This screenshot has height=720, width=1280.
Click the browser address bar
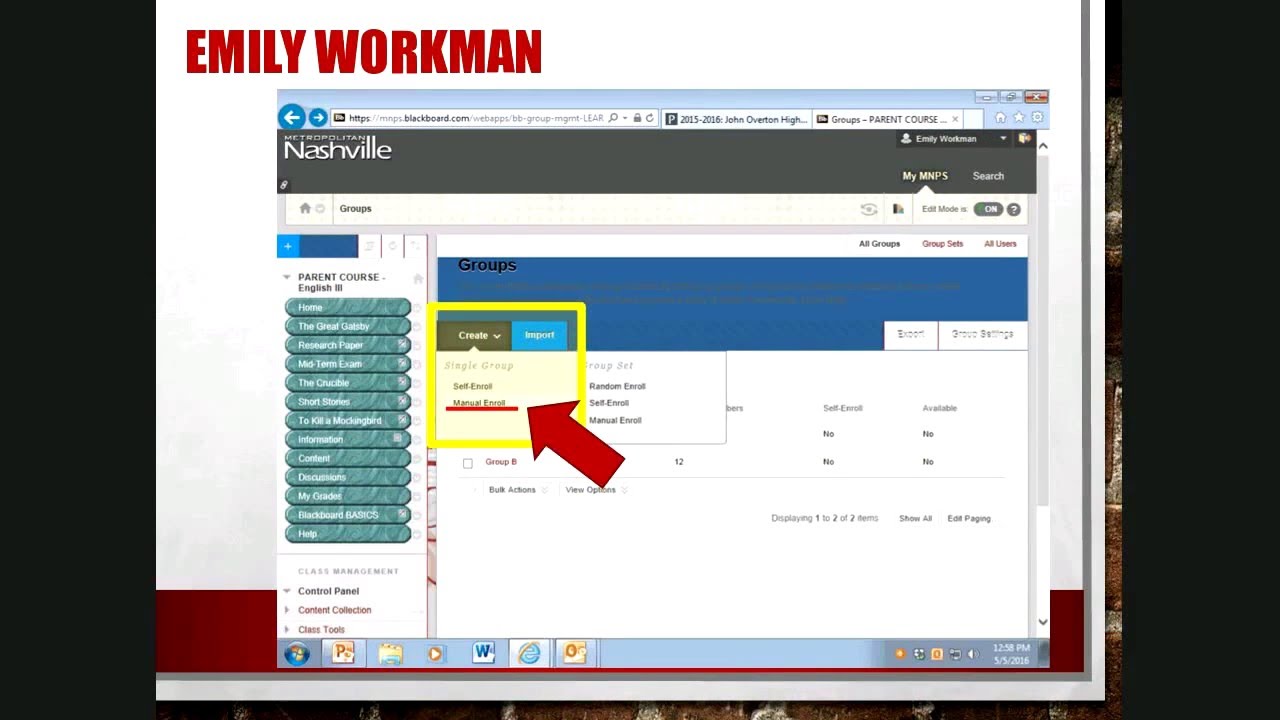click(494, 118)
